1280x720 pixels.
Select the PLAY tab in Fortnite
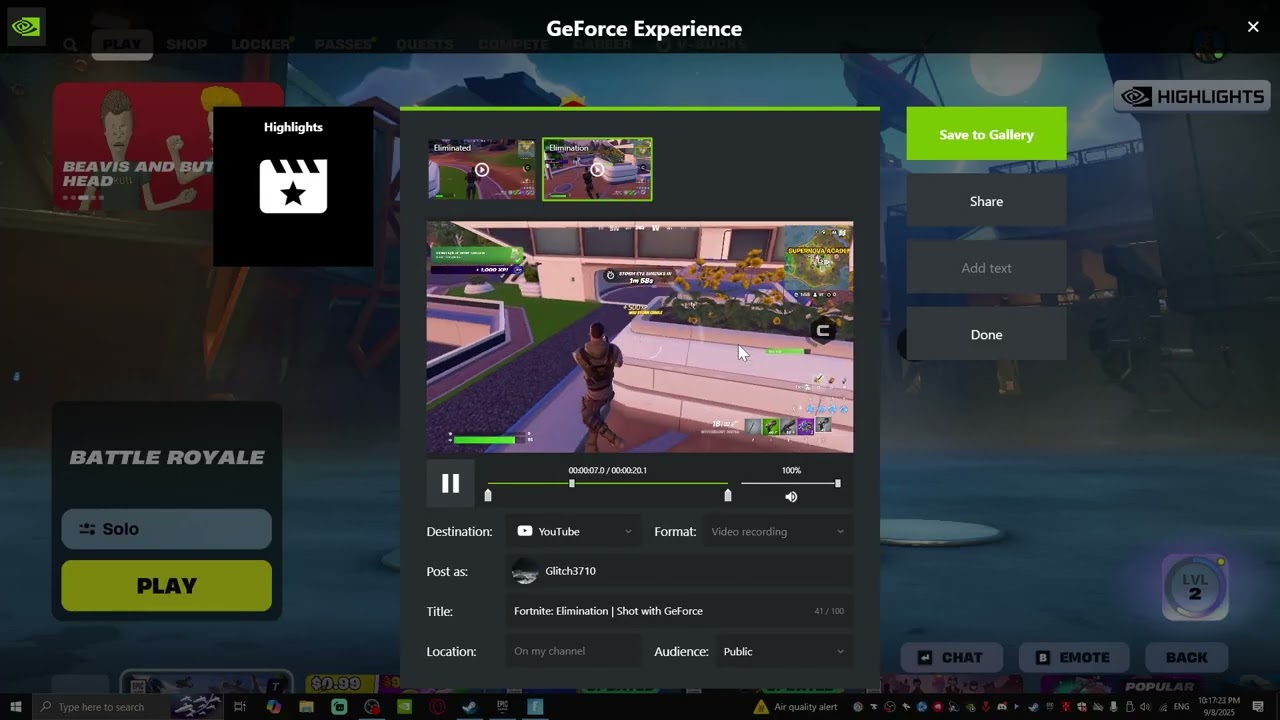(x=122, y=44)
